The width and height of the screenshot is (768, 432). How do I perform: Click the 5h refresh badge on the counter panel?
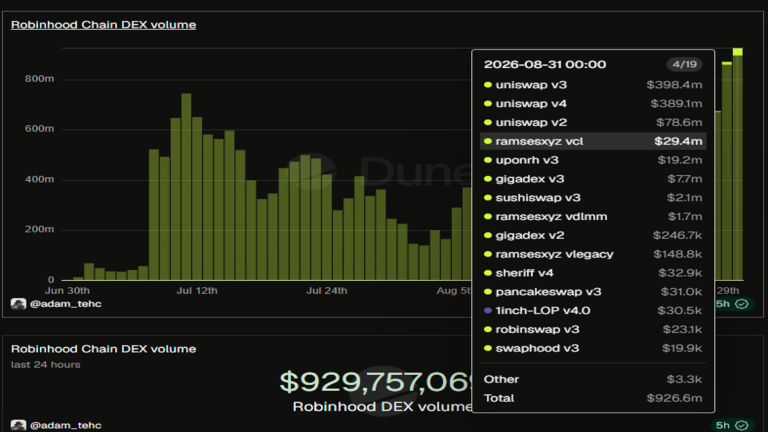pos(732,425)
